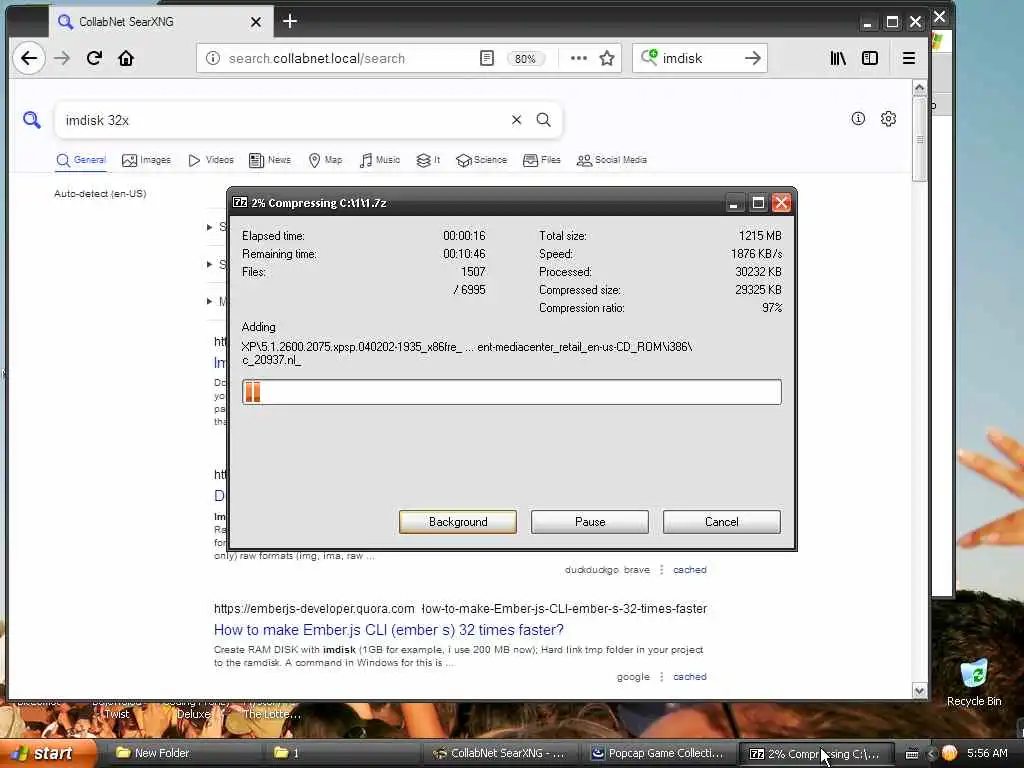1024x768 pixels.
Task: Click the 80% zoom level indicator
Action: [525, 59]
